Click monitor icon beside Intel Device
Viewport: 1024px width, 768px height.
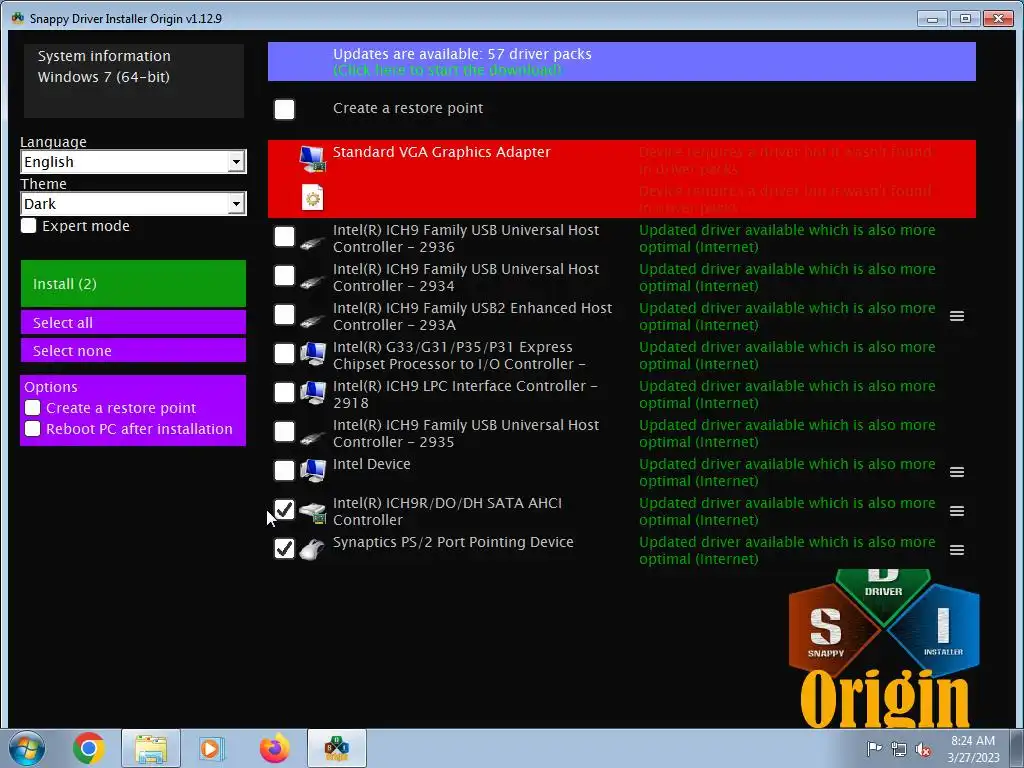point(313,471)
